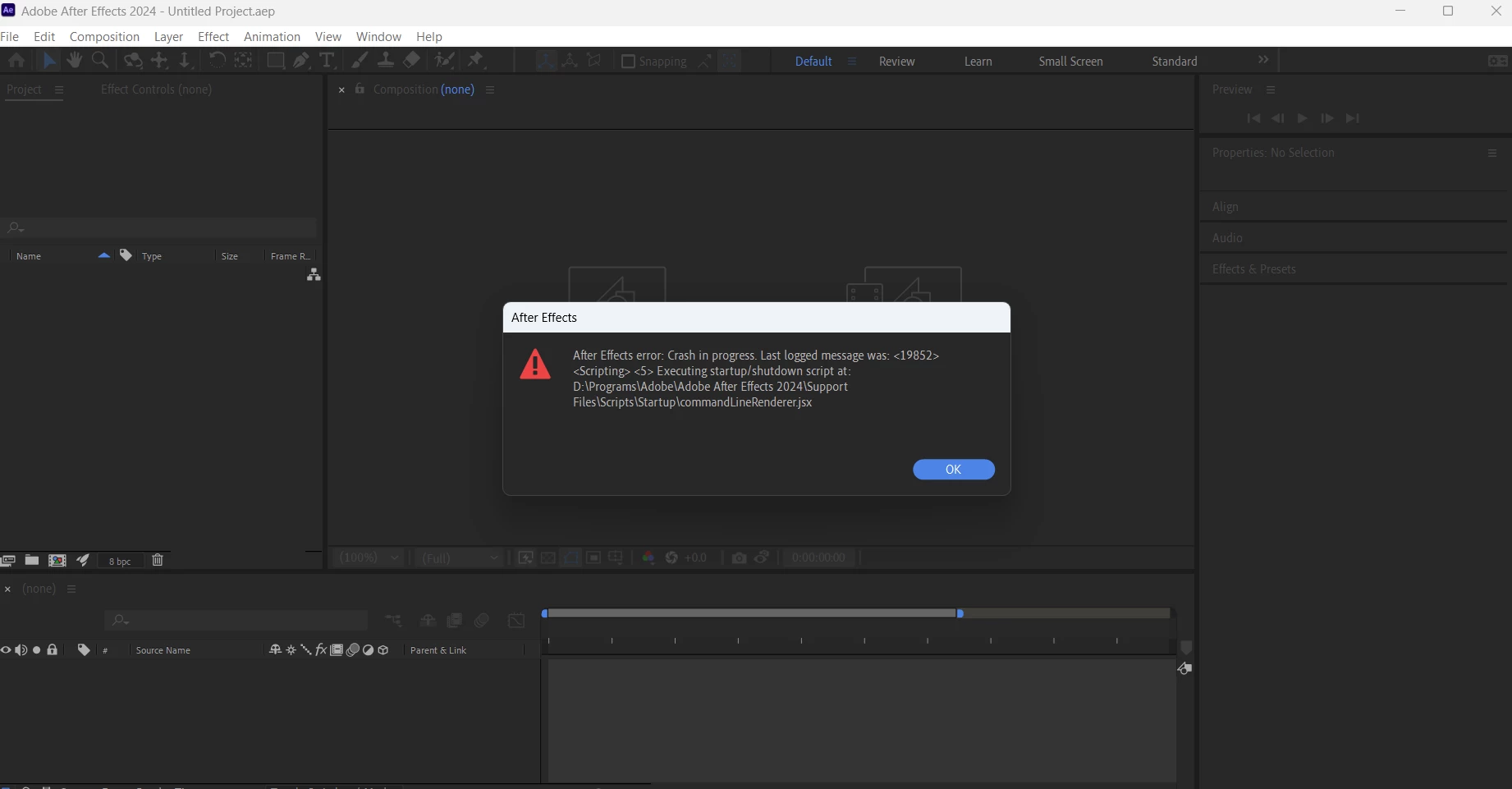Jump to last frame in Preview

click(x=1353, y=118)
